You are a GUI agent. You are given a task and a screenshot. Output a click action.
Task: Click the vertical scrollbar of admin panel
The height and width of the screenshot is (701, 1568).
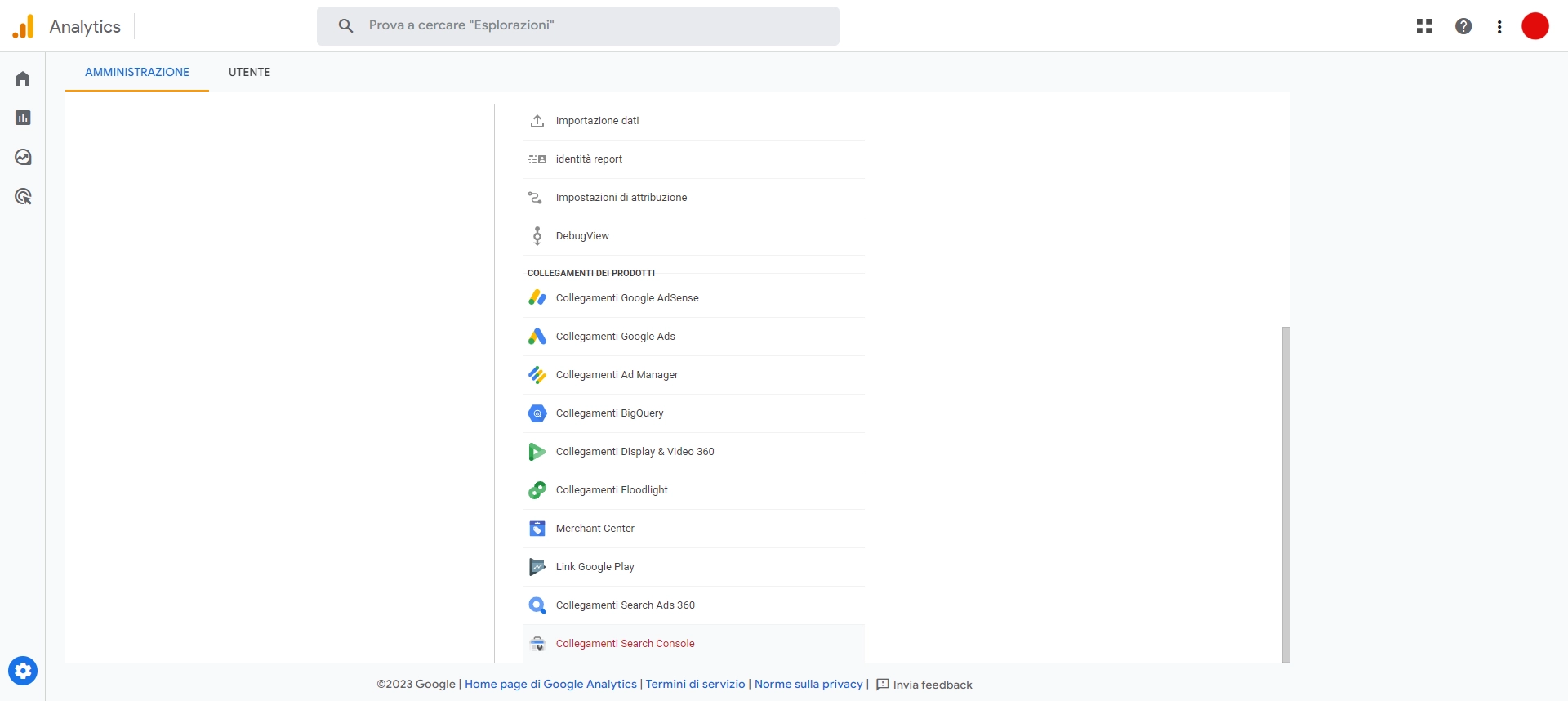tap(1285, 494)
